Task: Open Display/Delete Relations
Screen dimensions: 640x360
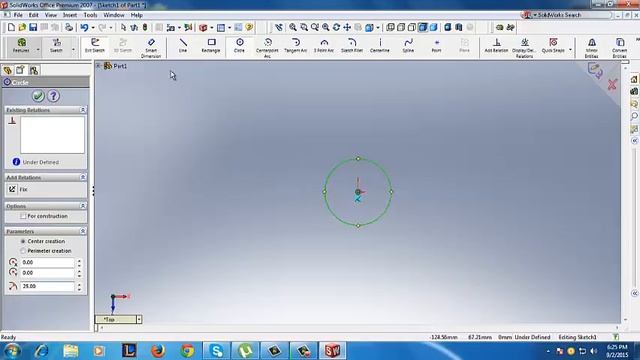Action: (524, 47)
